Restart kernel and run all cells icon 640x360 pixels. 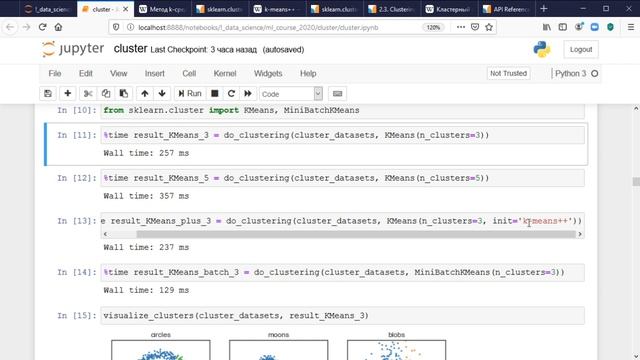click(x=248, y=93)
